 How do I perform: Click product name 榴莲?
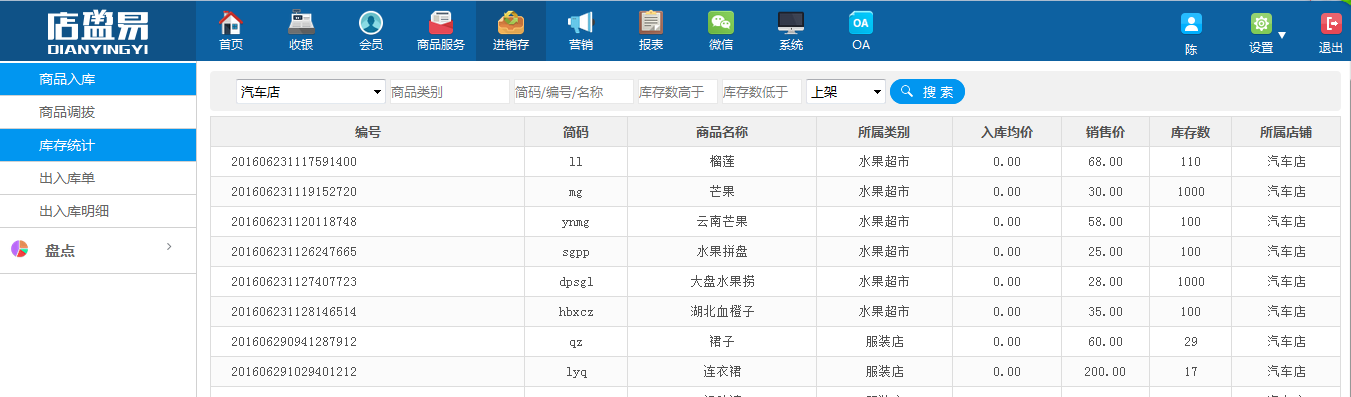(722, 162)
